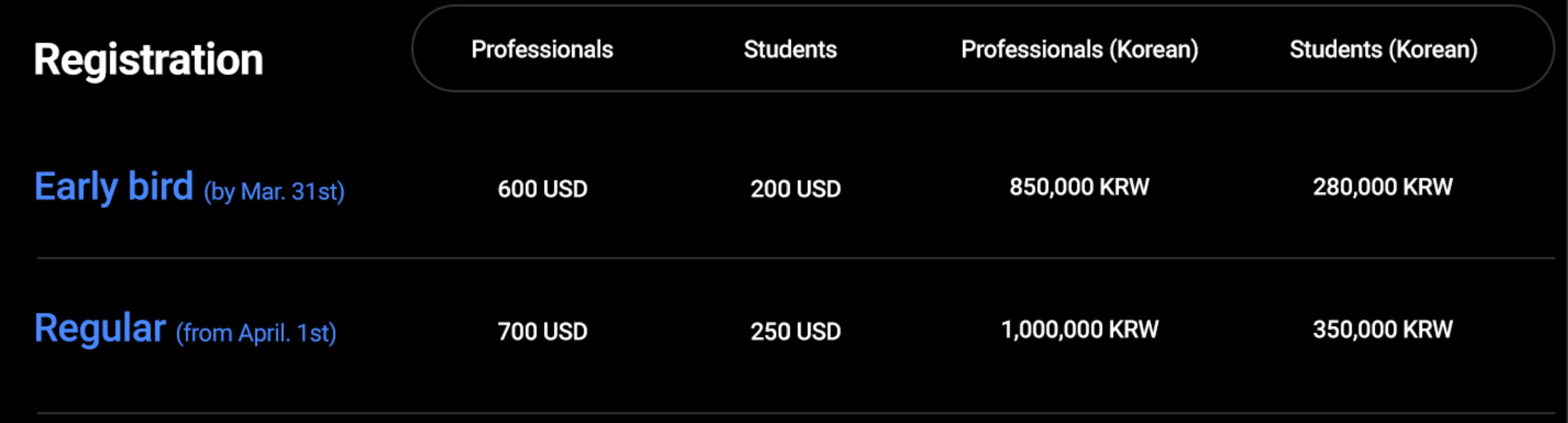Choose the Students (Korean) column header
1568x423 pixels.
(1383, 49)
